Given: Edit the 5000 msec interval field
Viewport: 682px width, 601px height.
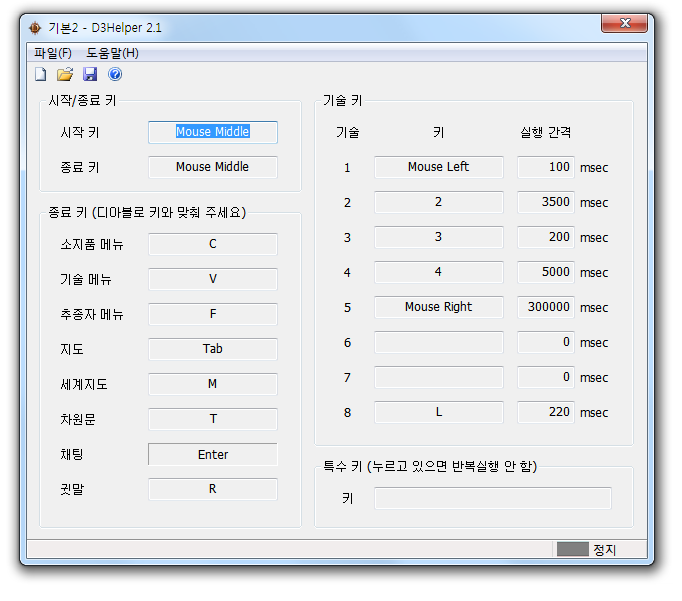Looking at the screenshot, I should [546, 272].
